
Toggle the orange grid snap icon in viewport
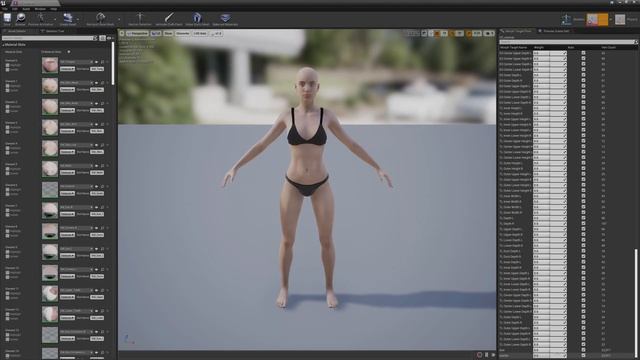coord(437,33)
